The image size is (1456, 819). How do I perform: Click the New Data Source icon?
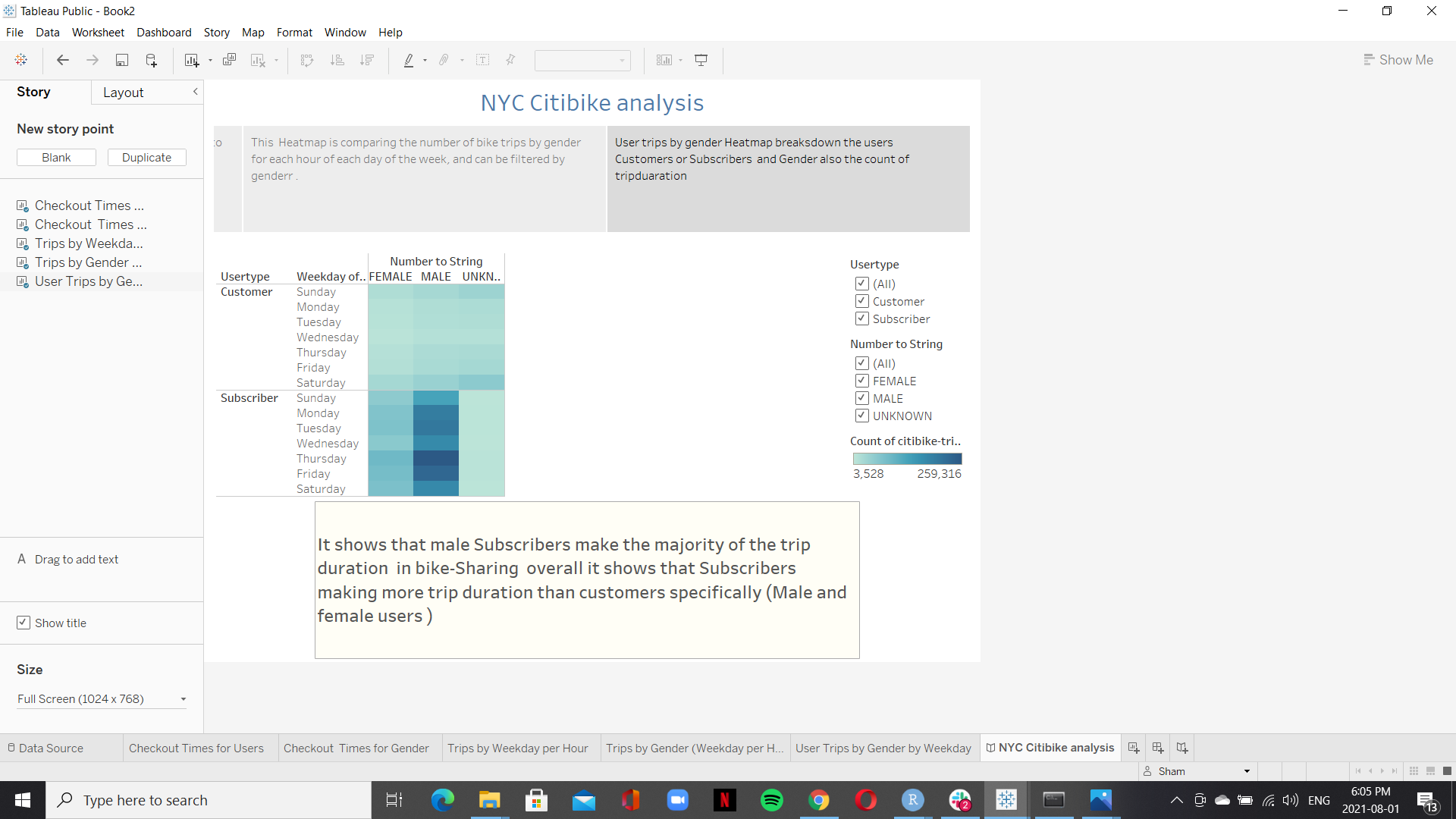click(151, 60)
